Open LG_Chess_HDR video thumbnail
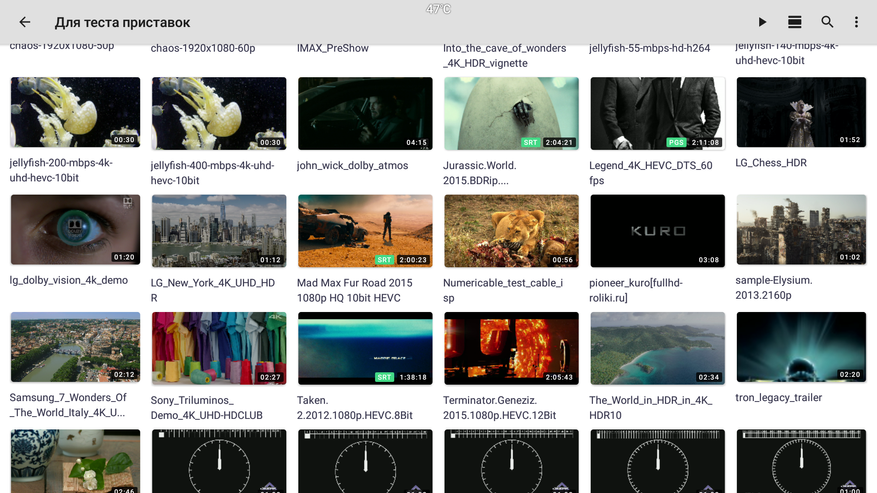The height and width of the screenshot is (493, 877). click(801, 112)
